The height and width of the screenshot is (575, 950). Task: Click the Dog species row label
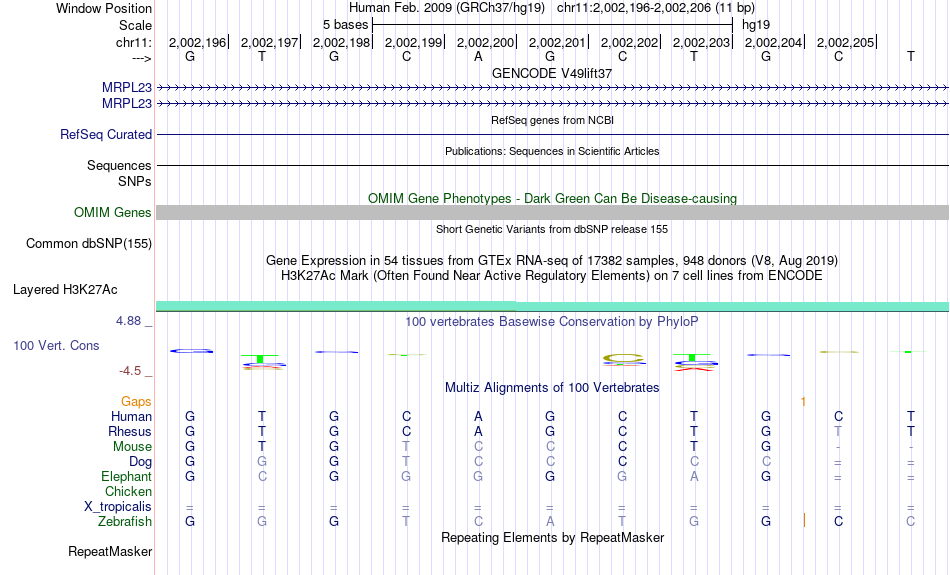tap(141, 462)
